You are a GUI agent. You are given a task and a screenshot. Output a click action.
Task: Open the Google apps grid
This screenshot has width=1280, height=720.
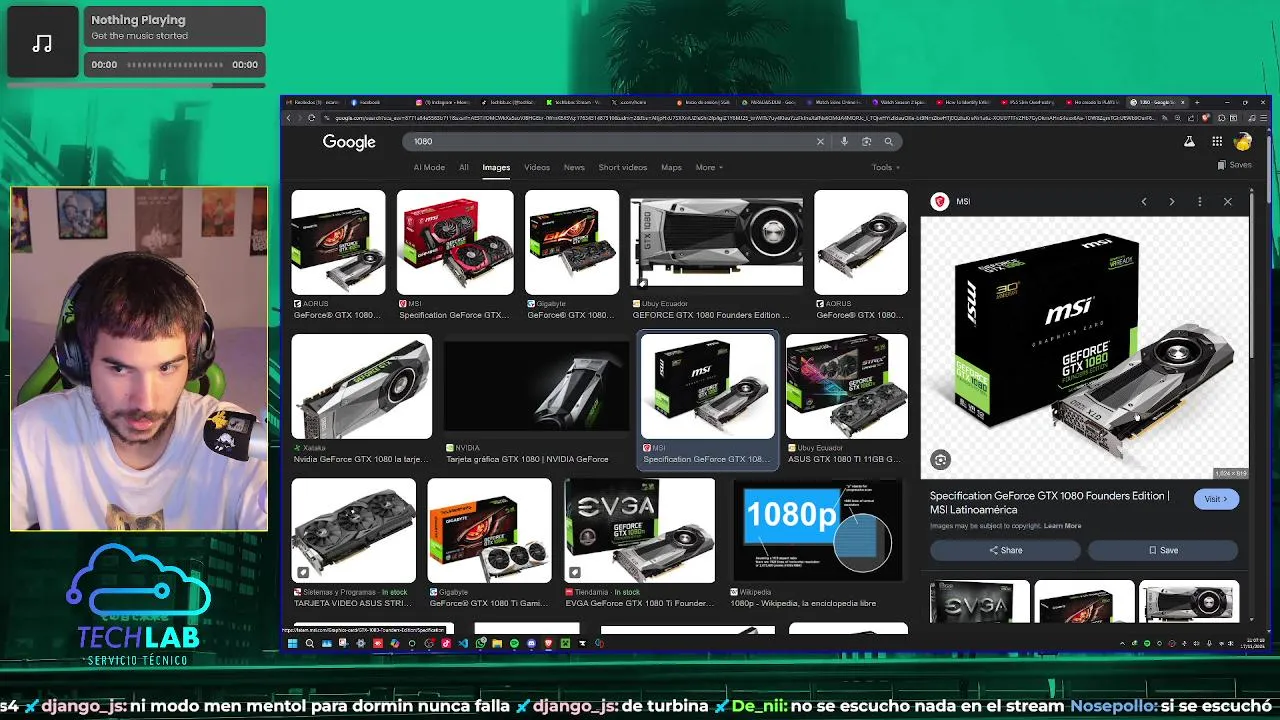tap(1217, 142)
